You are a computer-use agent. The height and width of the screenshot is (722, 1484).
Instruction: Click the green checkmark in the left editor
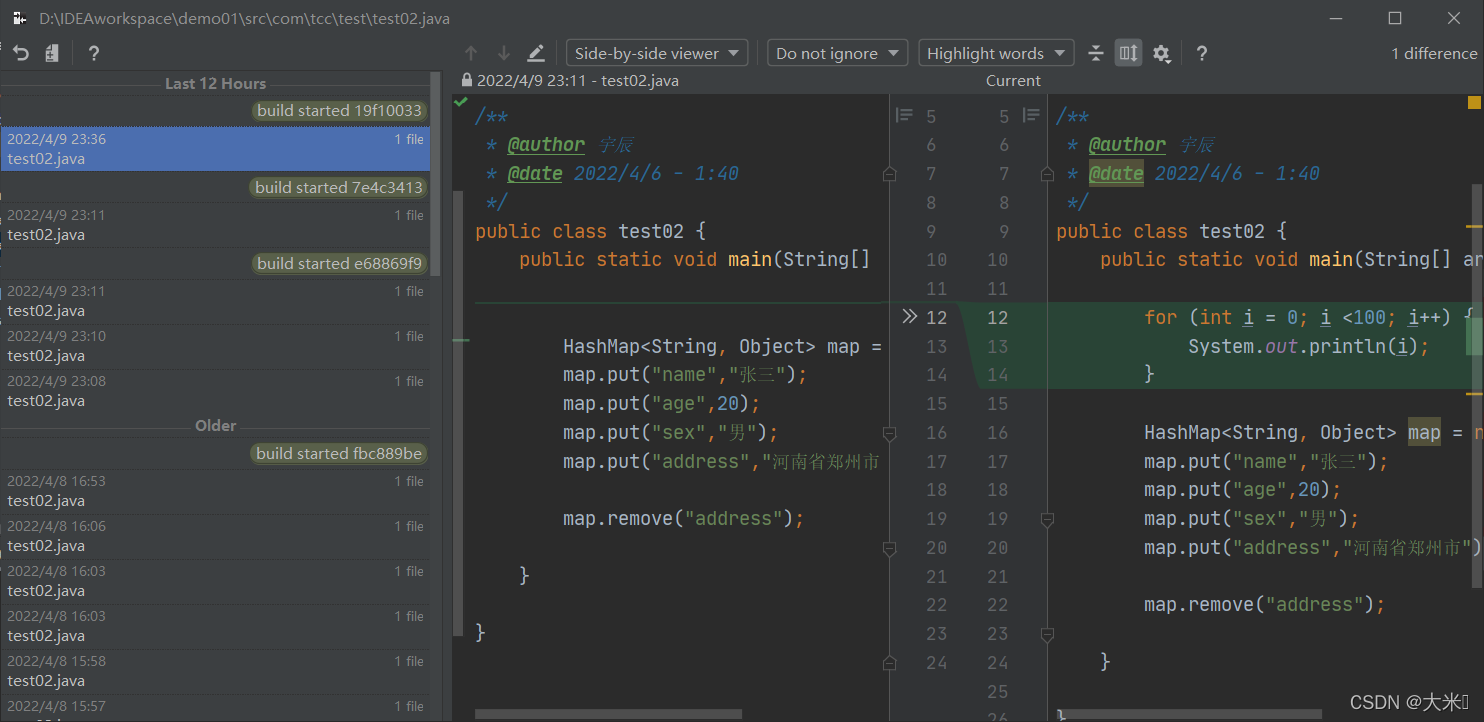pos(461,101)
